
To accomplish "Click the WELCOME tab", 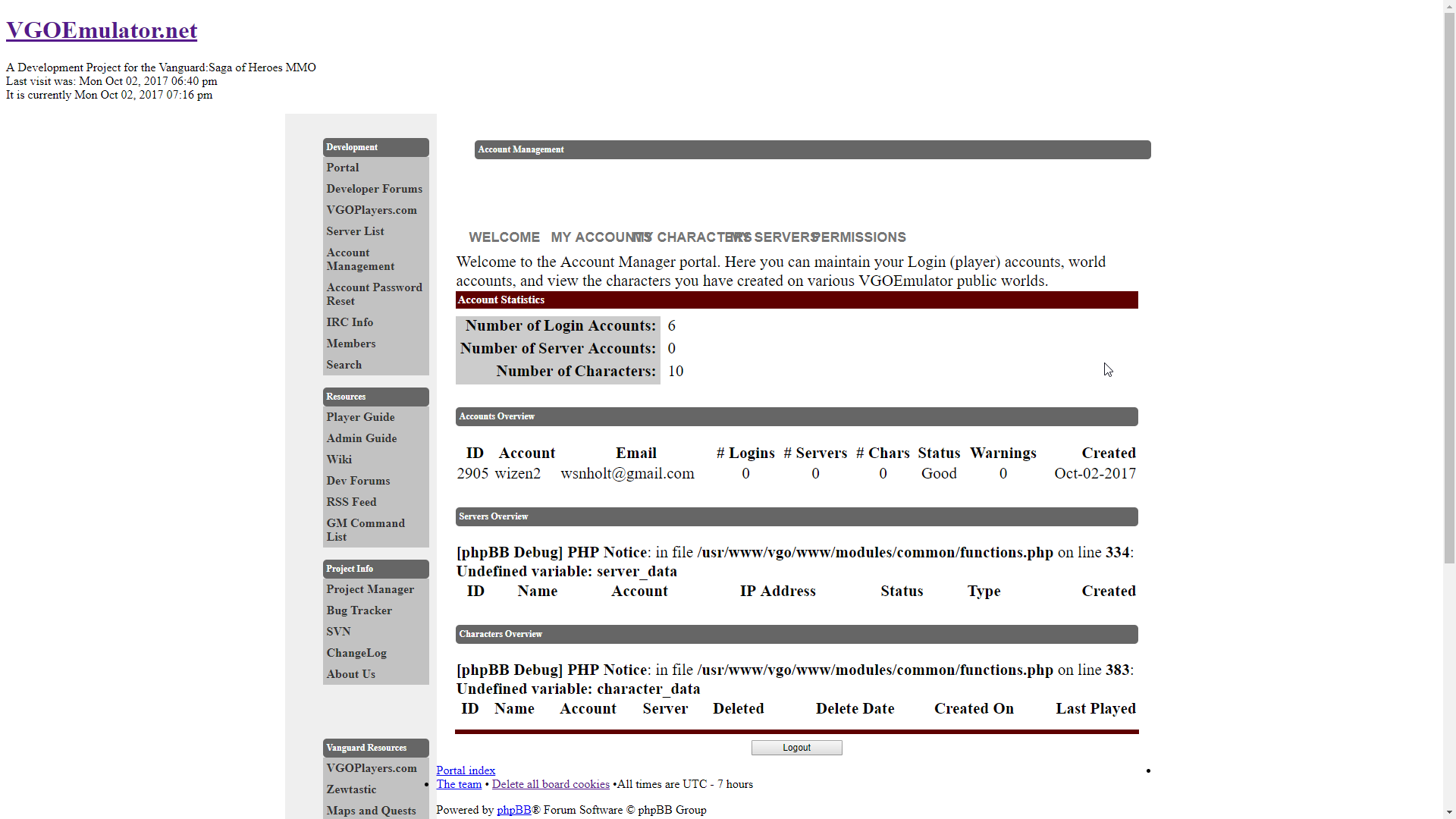I will tap(504, 237).
